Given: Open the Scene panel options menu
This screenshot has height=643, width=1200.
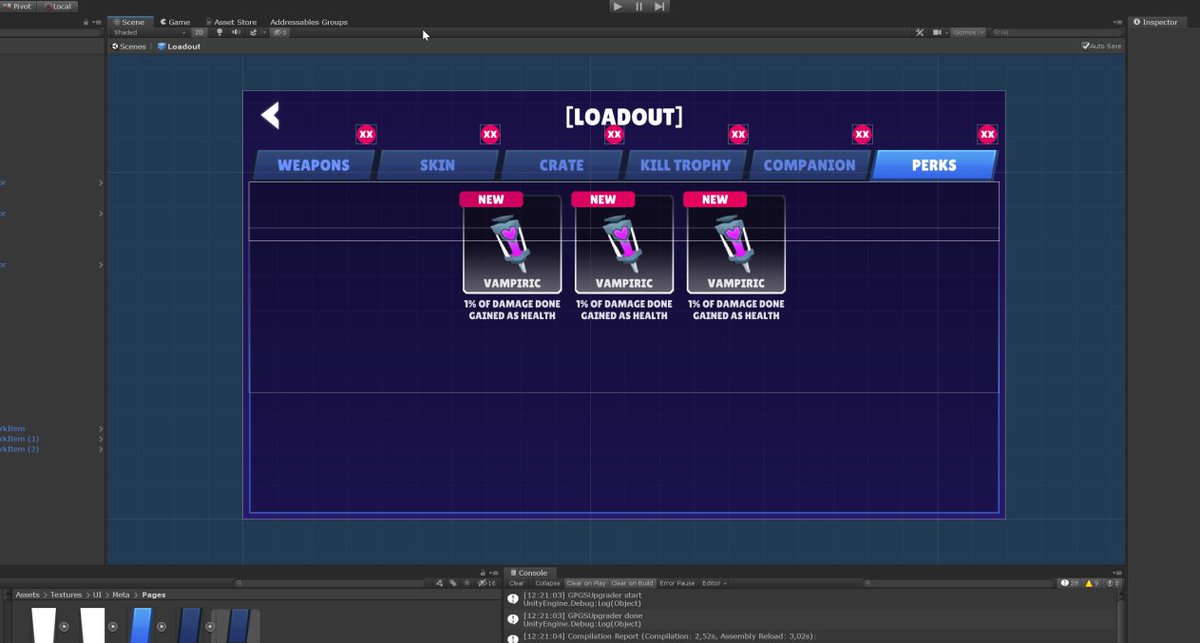Looking at the screenshot, I should coord(1118,22).
